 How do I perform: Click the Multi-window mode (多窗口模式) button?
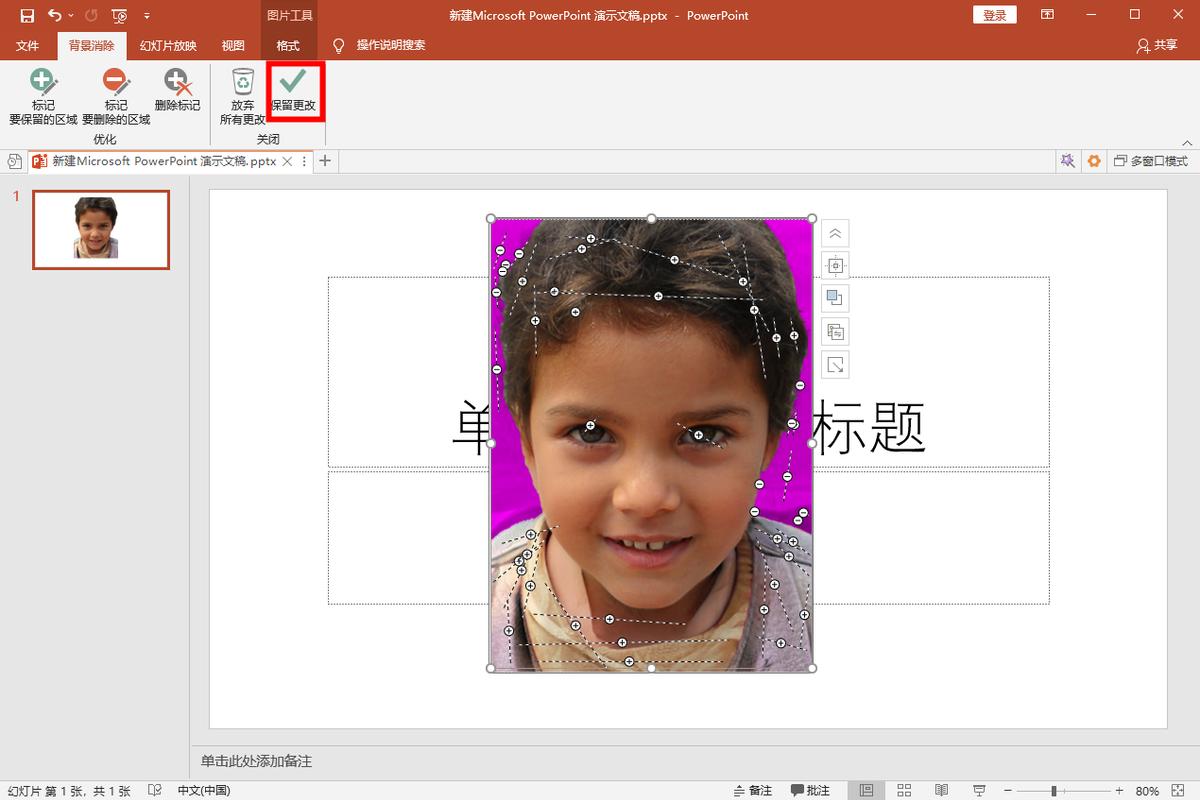click(x=1151, y=161)
